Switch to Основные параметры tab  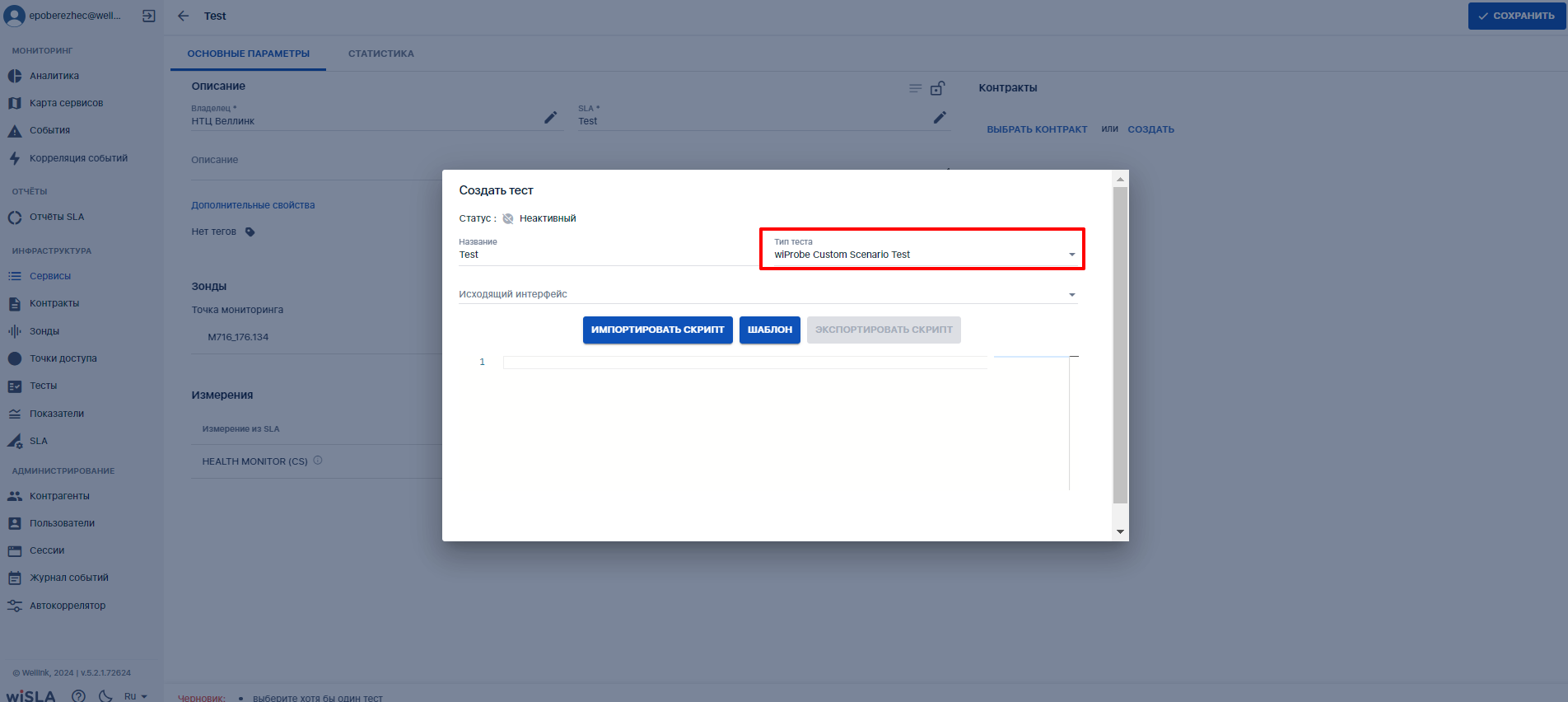(249, 54)
